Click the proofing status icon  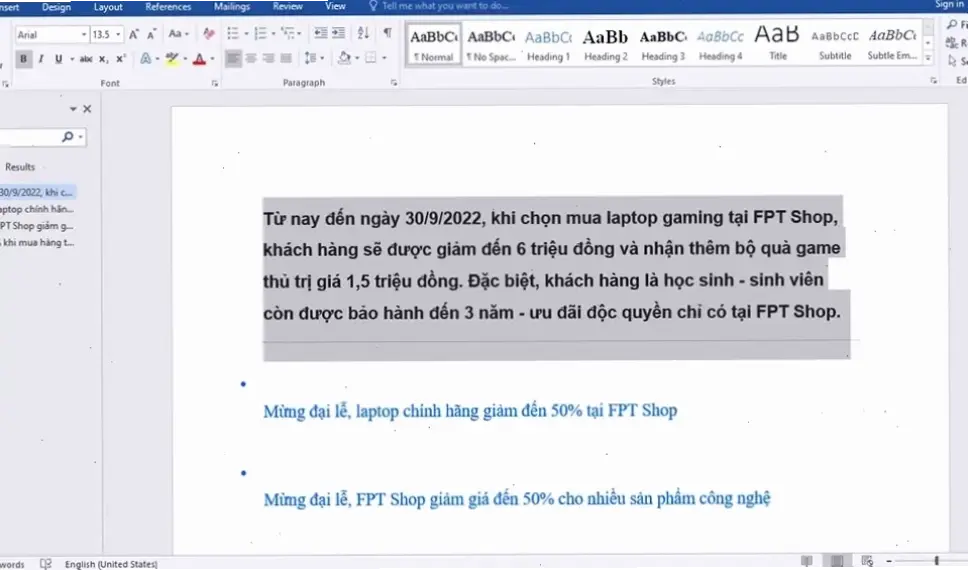[46, 564]
